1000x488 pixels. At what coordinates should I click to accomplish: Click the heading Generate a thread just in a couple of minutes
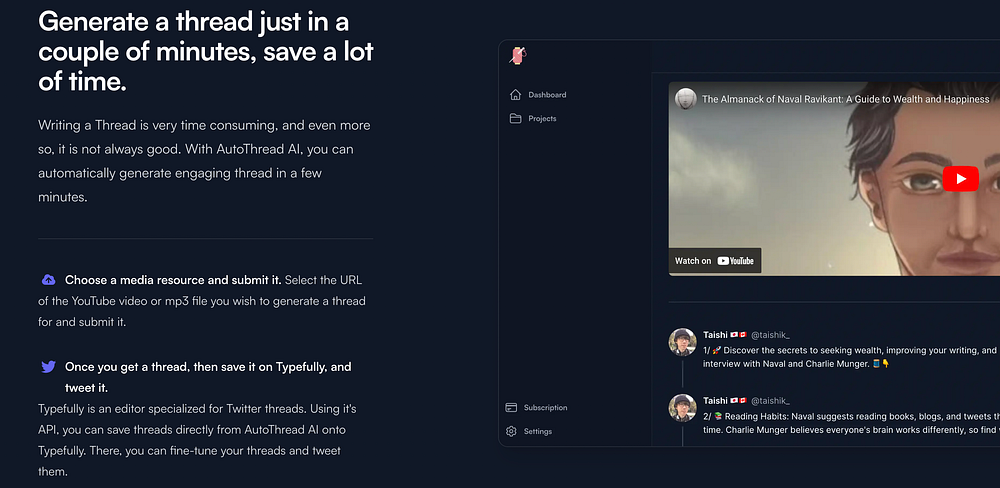pos(205,52)
